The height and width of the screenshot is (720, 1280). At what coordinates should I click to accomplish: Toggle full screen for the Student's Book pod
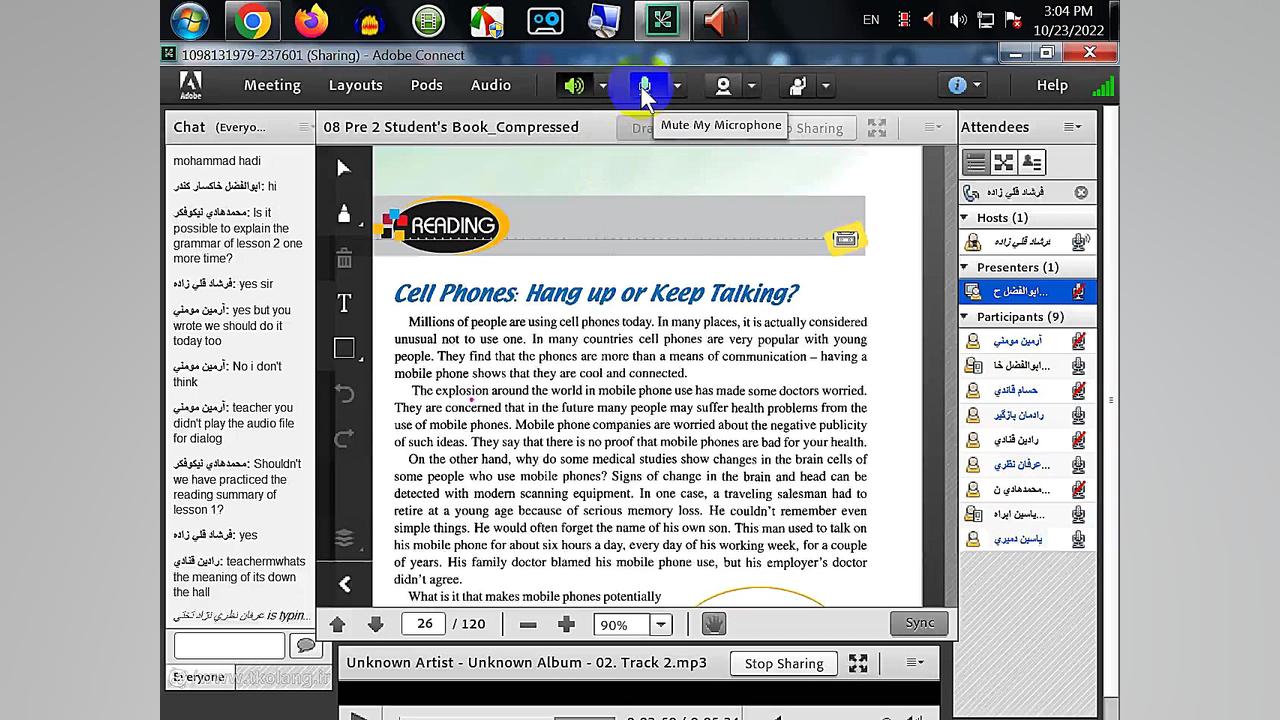(x=877, y=127)
